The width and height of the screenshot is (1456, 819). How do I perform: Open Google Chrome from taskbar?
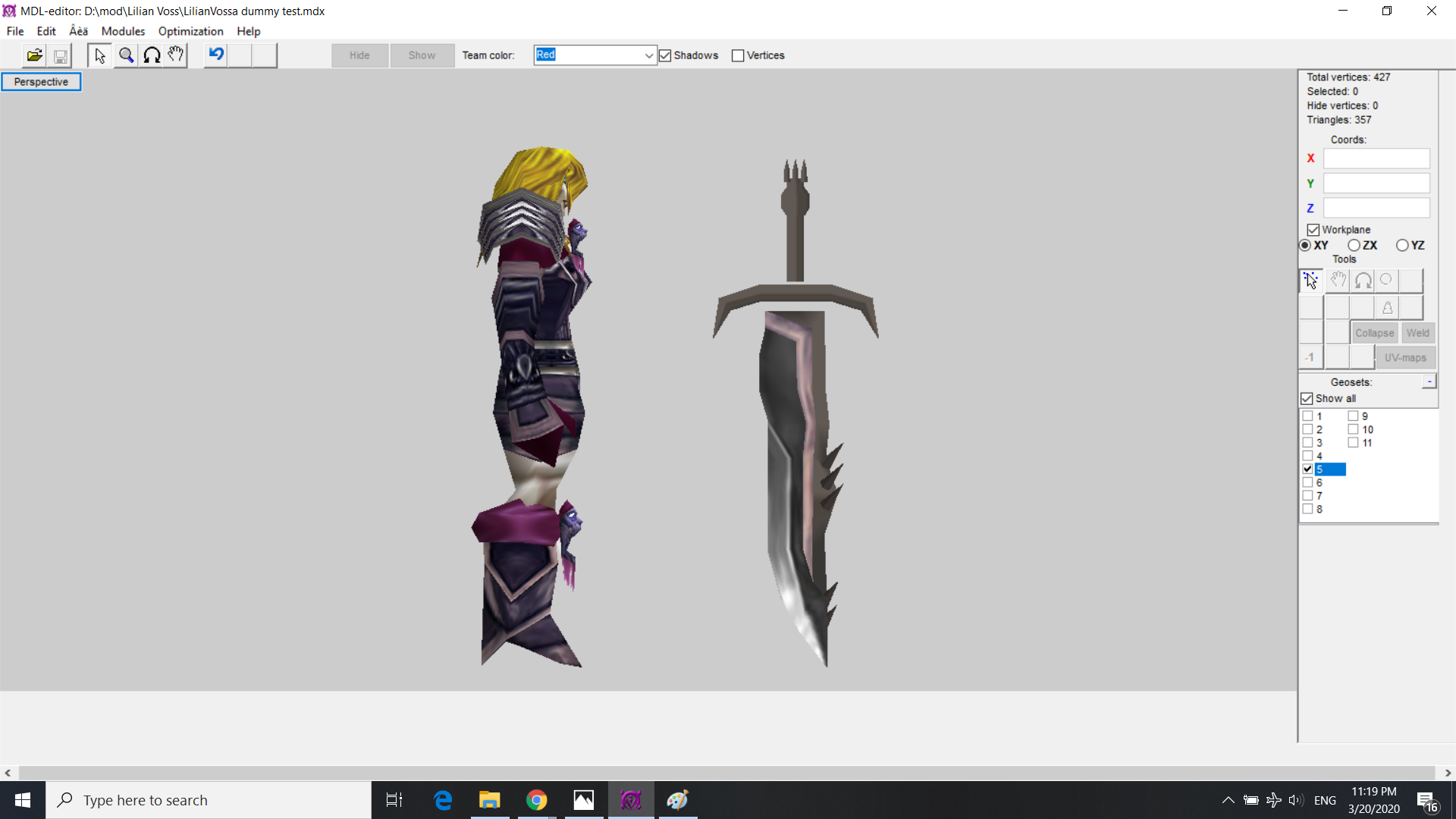tap(537, 800)
